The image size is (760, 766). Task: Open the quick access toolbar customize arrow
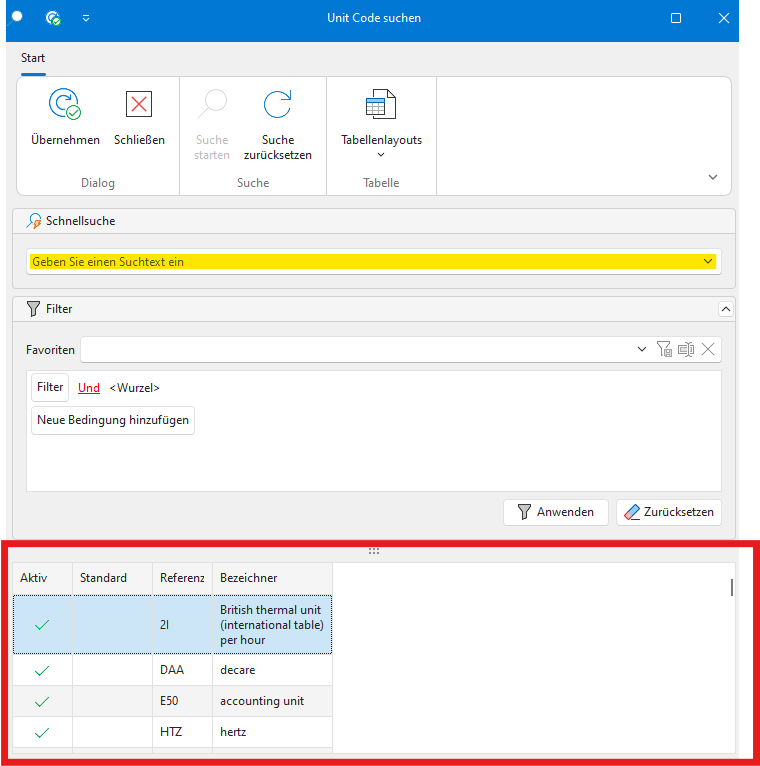pyautogui.click(x=85, y=18)
